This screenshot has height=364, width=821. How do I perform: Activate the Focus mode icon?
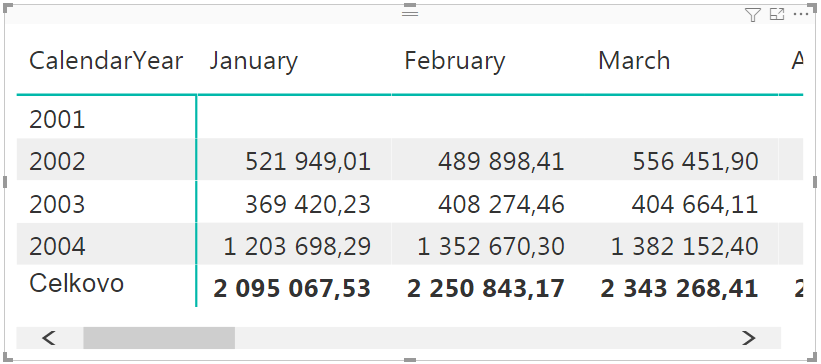(x=777, y=15)
